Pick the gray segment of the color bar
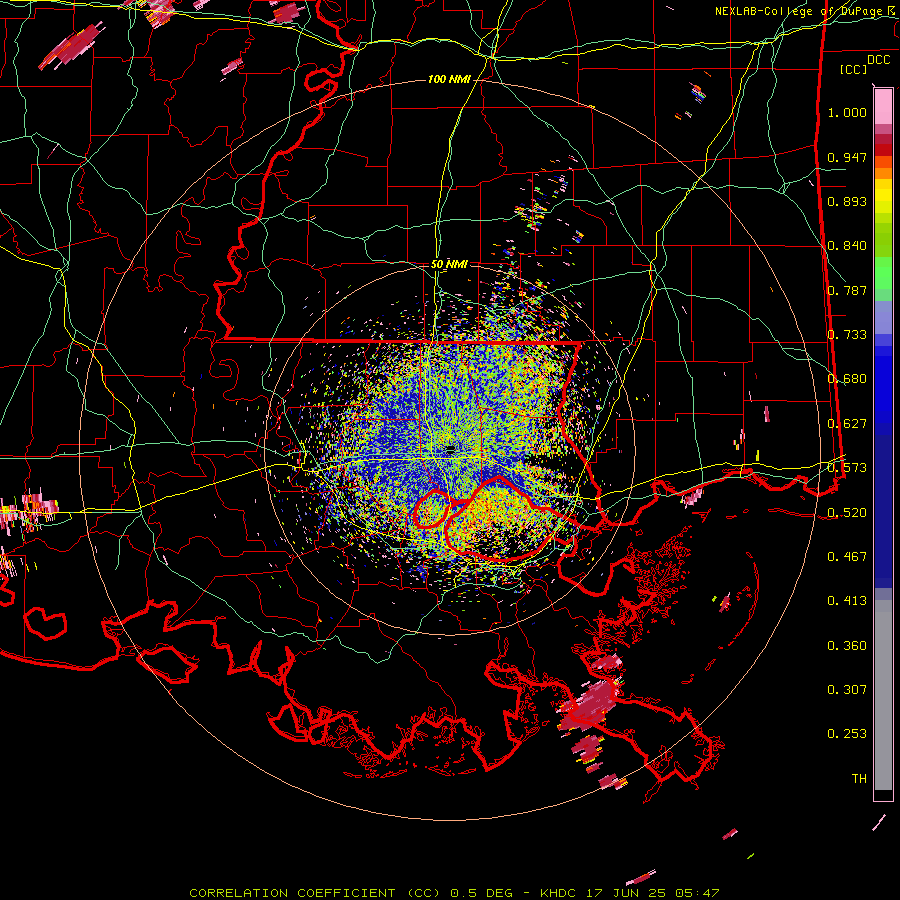Image resolution: width=900 pixels, height=900 pixels. (x=883, y=695)
